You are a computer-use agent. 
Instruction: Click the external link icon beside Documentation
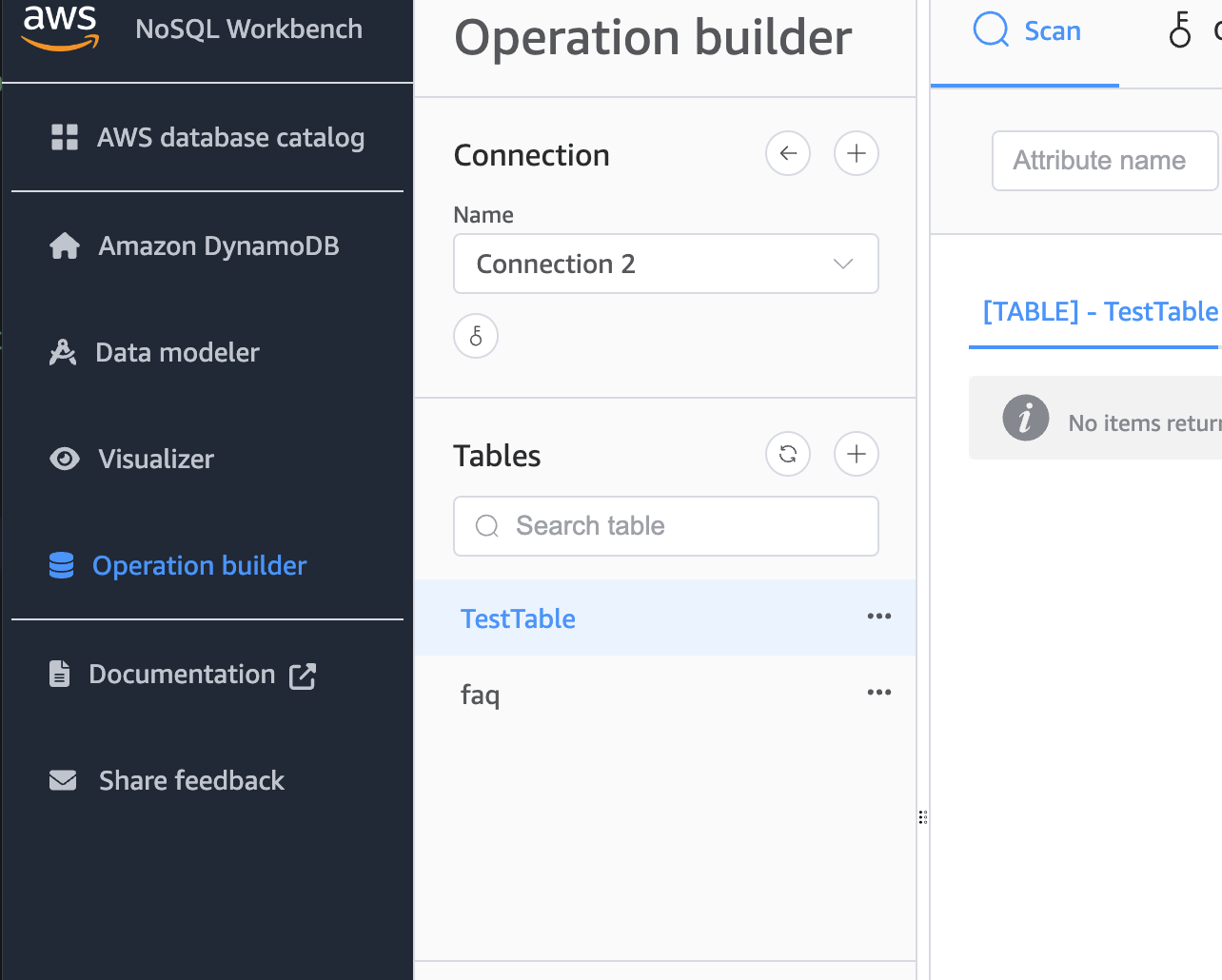click(x=303, y=676)
